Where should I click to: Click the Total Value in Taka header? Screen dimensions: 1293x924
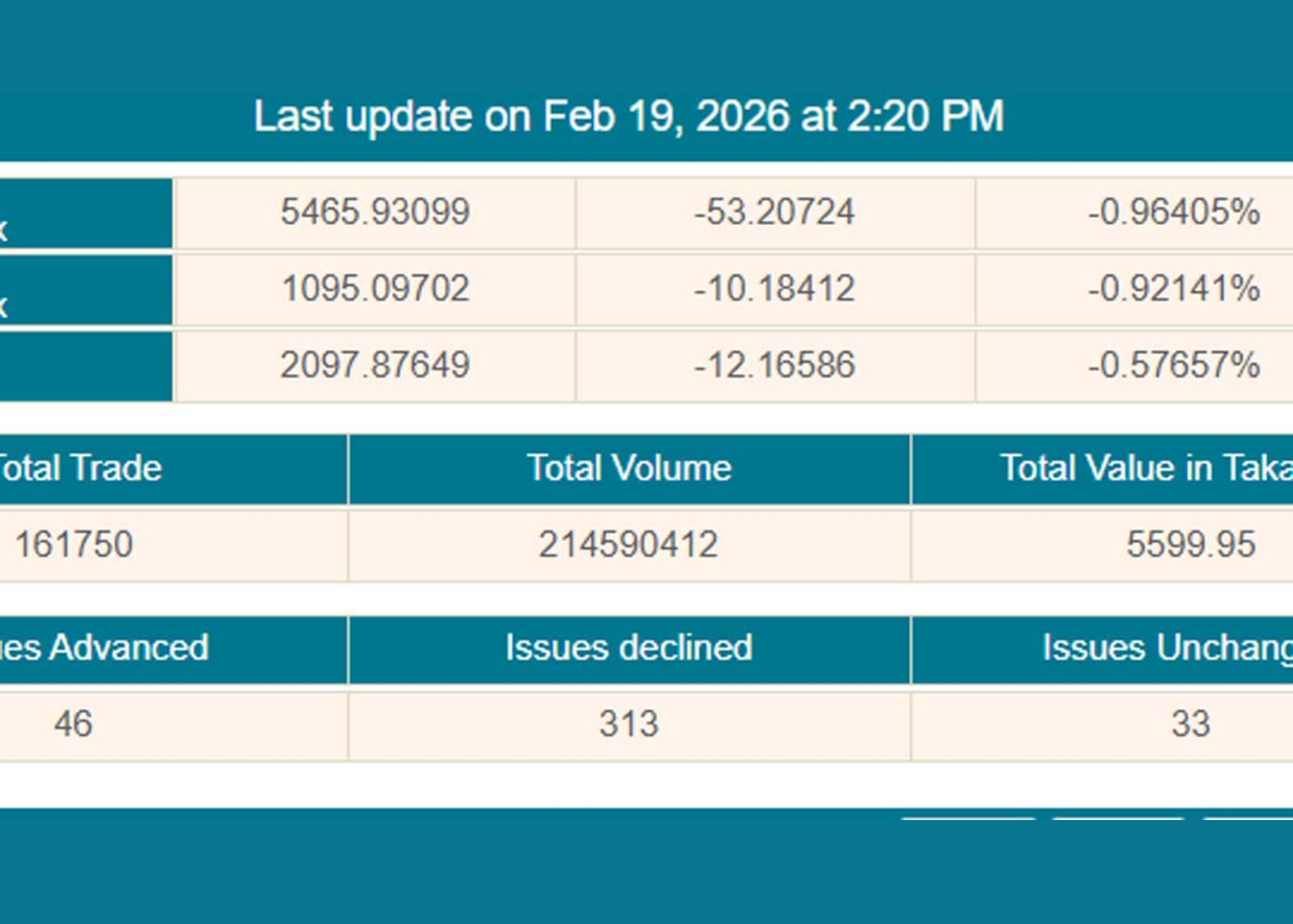[1146, 468]
